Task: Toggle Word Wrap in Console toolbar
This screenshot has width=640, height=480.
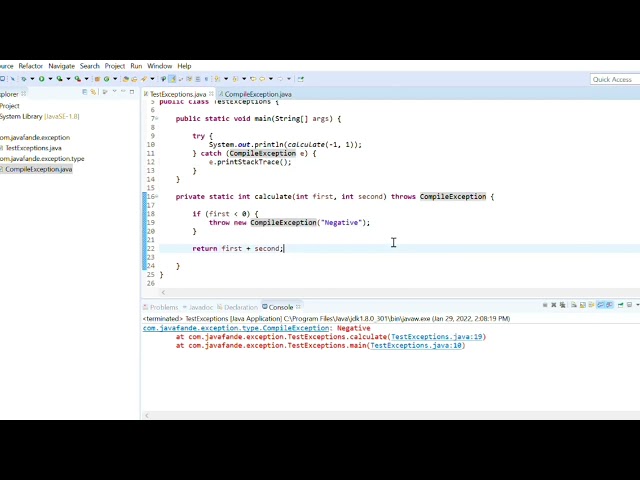Action: [591, 305]
